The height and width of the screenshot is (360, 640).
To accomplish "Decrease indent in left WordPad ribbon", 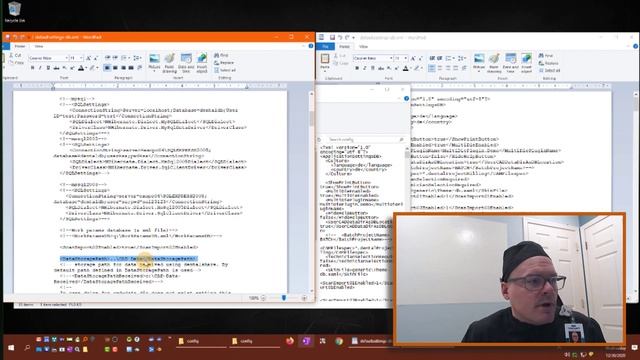I will click(107, 58).
